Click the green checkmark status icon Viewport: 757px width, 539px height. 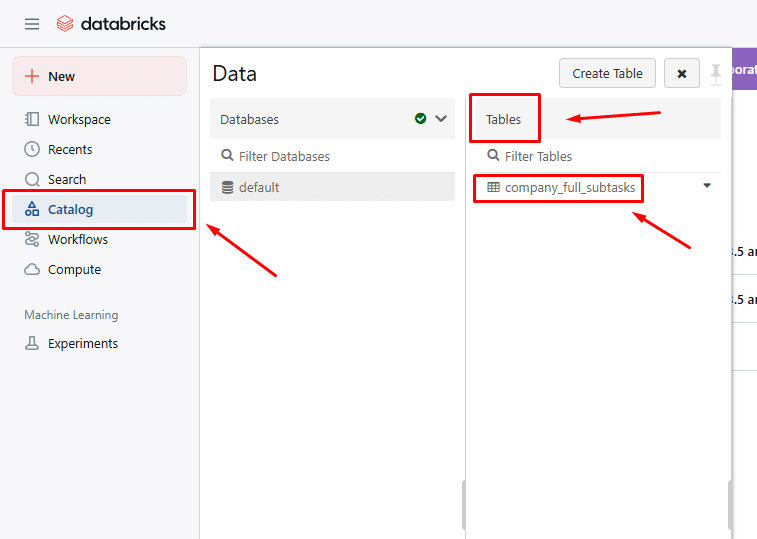click(421, 118)
